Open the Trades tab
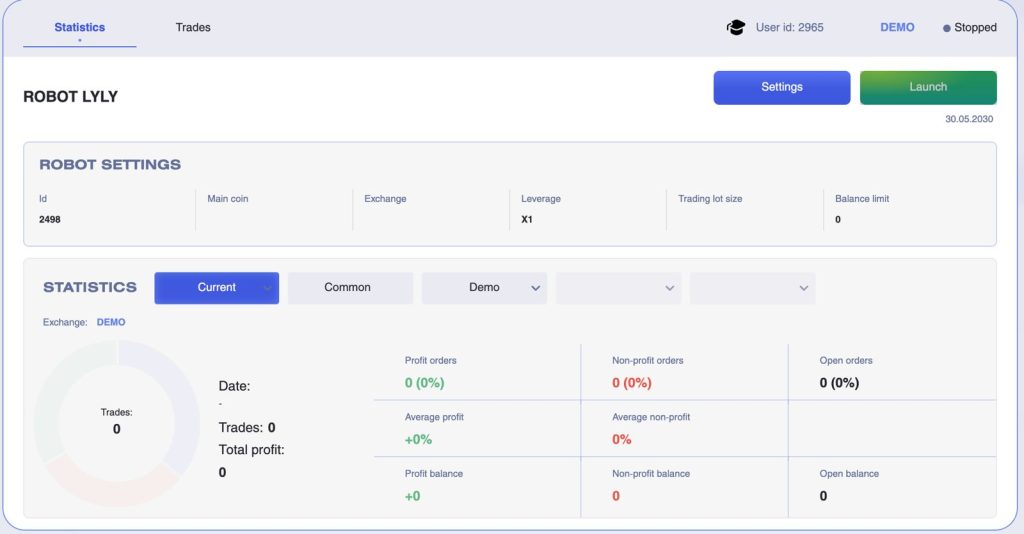Screen dimensions: 1024x534 tap(193, 27)
